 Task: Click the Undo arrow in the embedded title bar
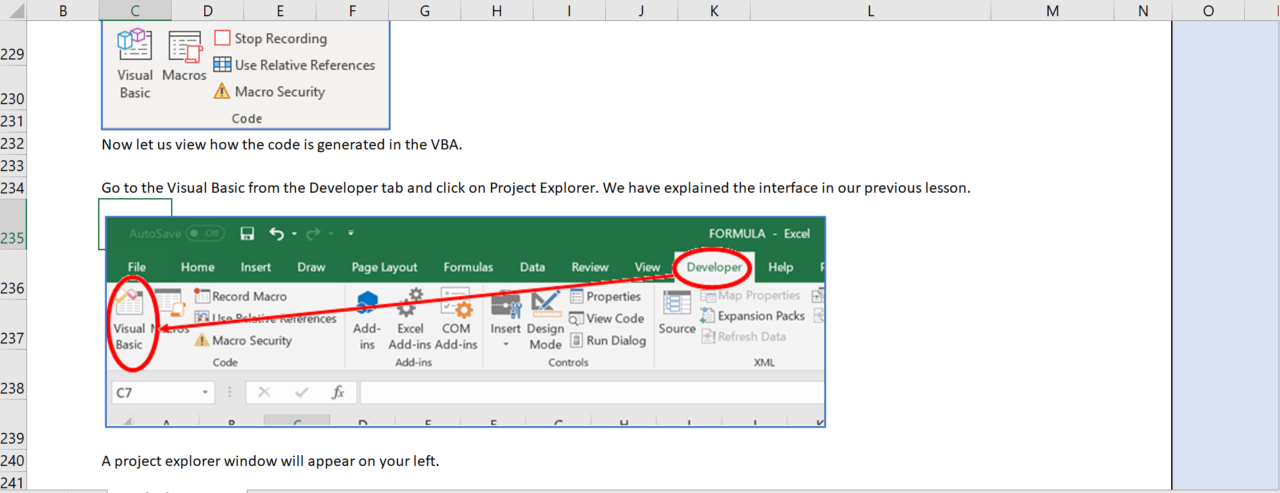pyautogui.click(x=277, y=233)
